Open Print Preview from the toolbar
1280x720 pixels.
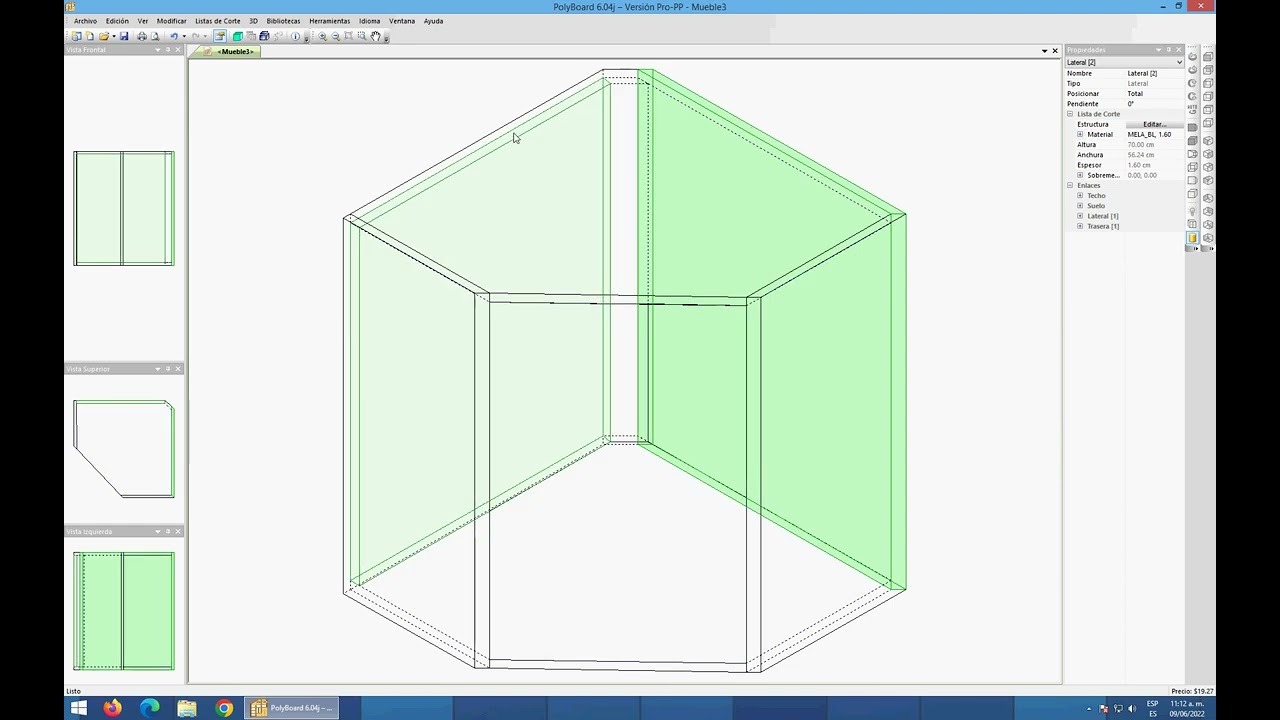[155, 36]
